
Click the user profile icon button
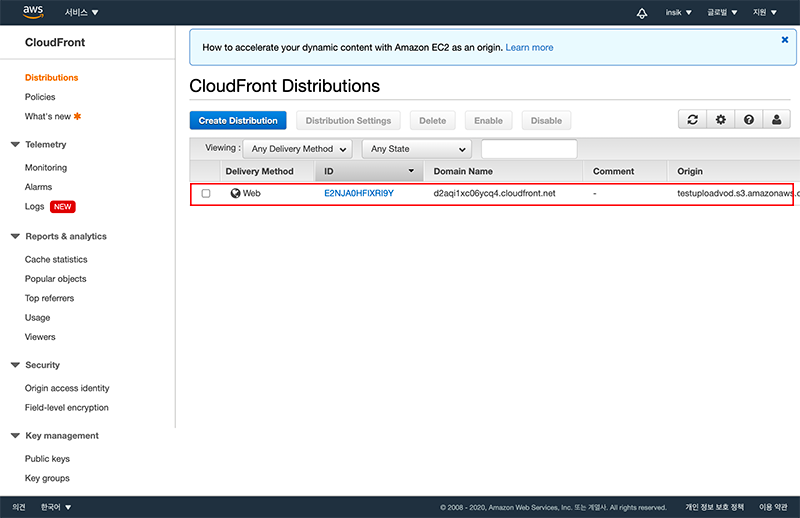click(777, 119)
